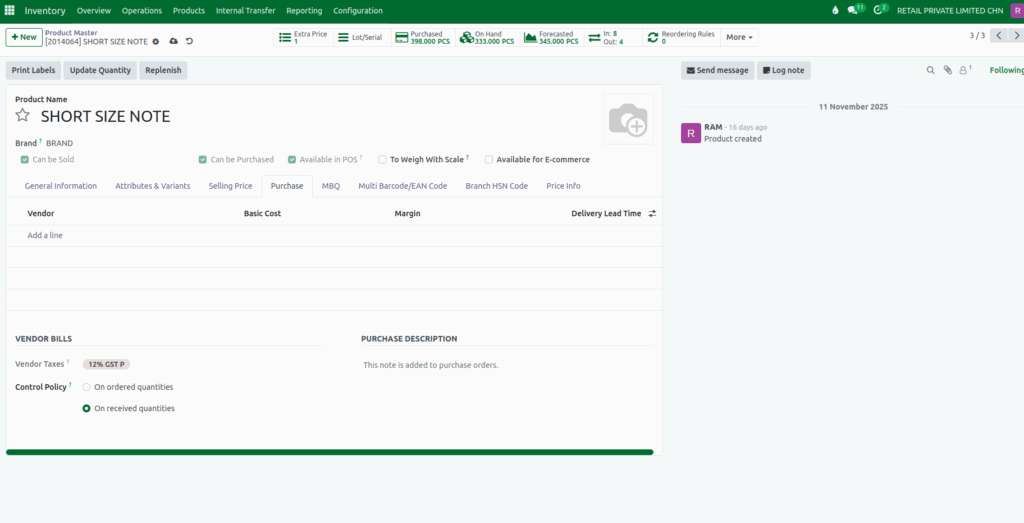Image resolution: width=1024 pixels, height=523 pixels.
Task: Open user avatar menu in top bar
Action: pos(1017,10)
